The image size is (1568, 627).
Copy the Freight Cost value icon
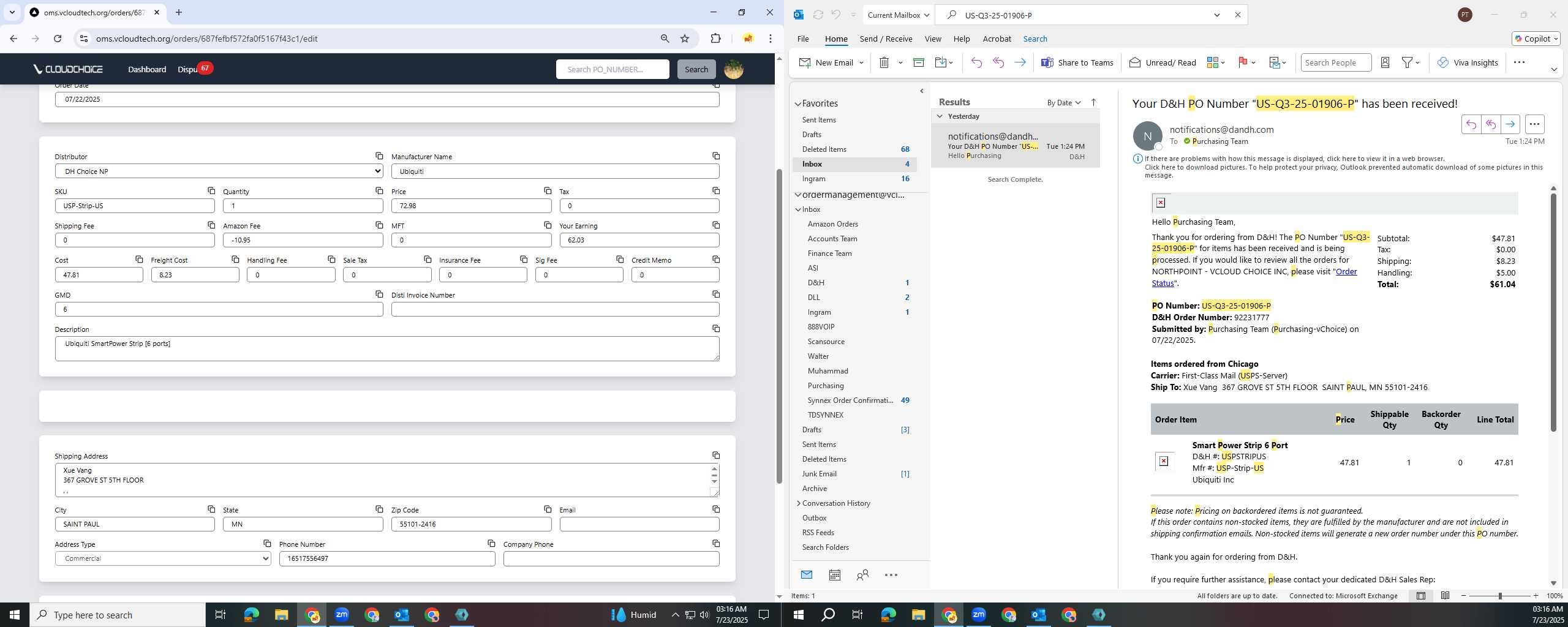point(235,260)
